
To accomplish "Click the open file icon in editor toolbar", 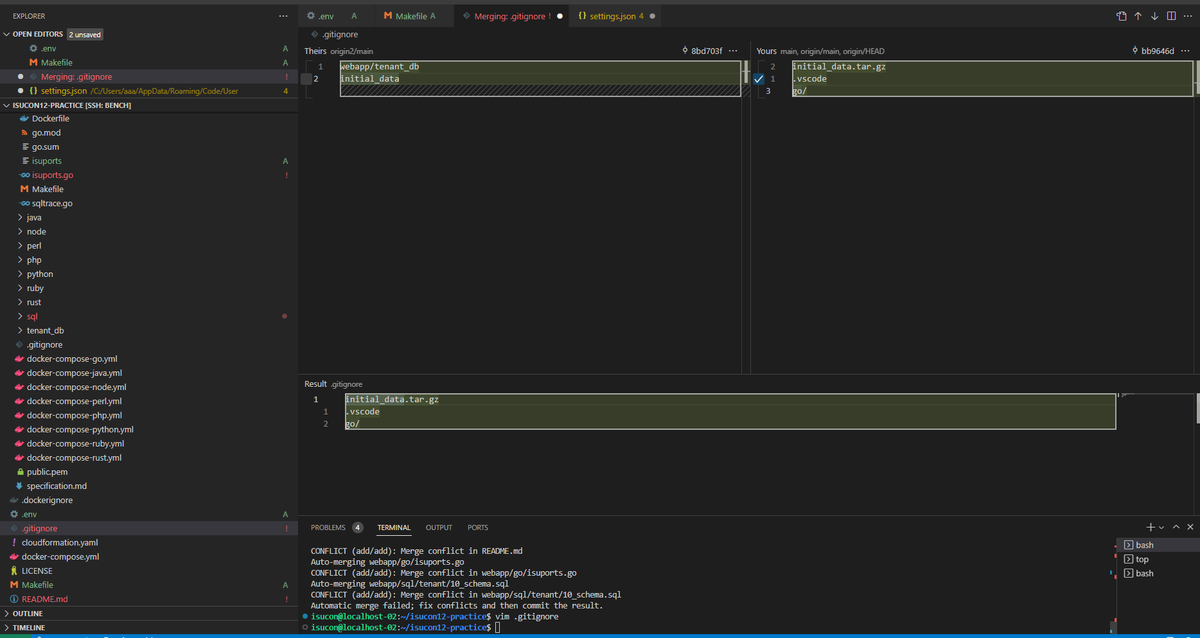I will [1121, 16].
